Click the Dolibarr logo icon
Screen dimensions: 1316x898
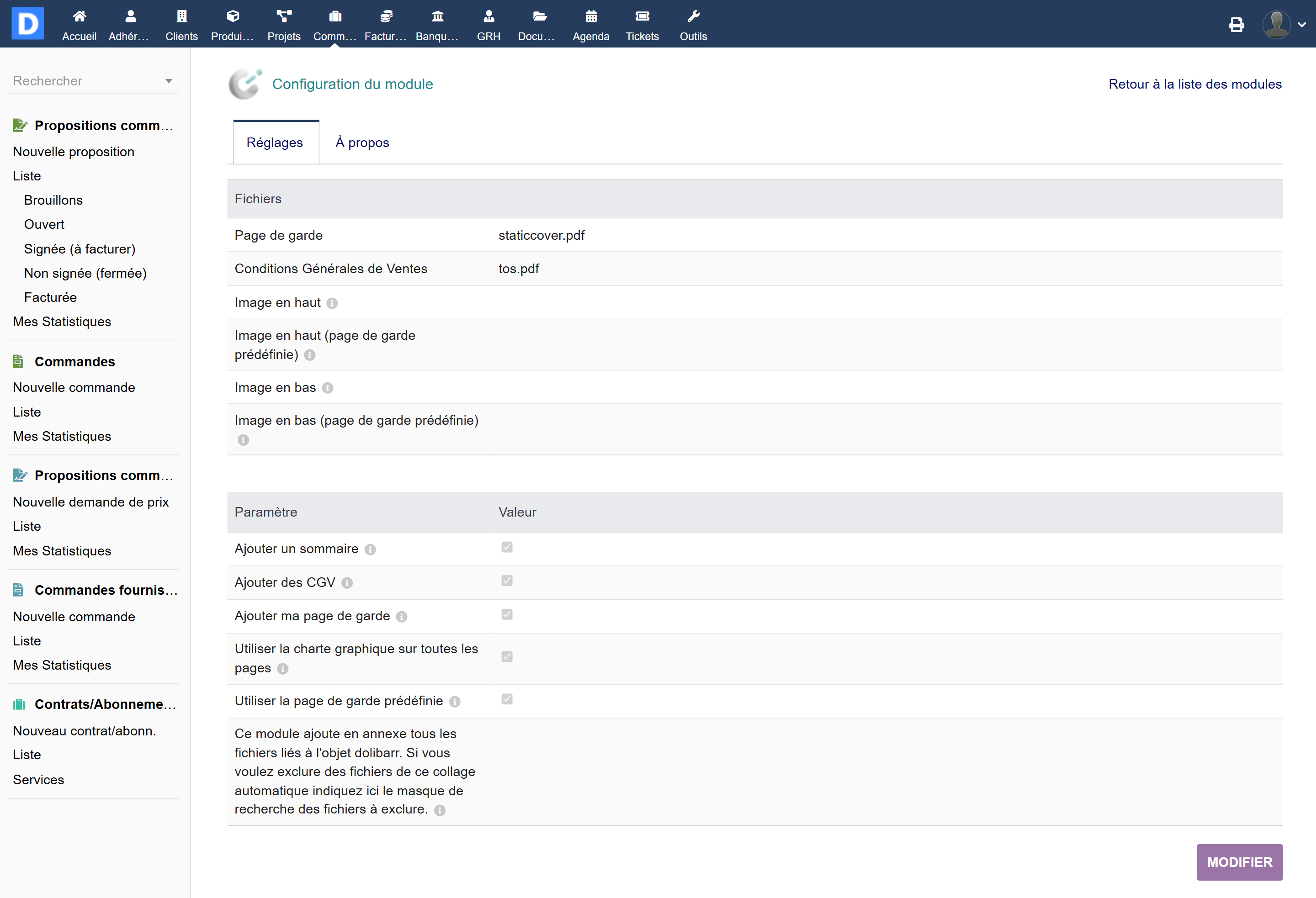pos(28,24)
